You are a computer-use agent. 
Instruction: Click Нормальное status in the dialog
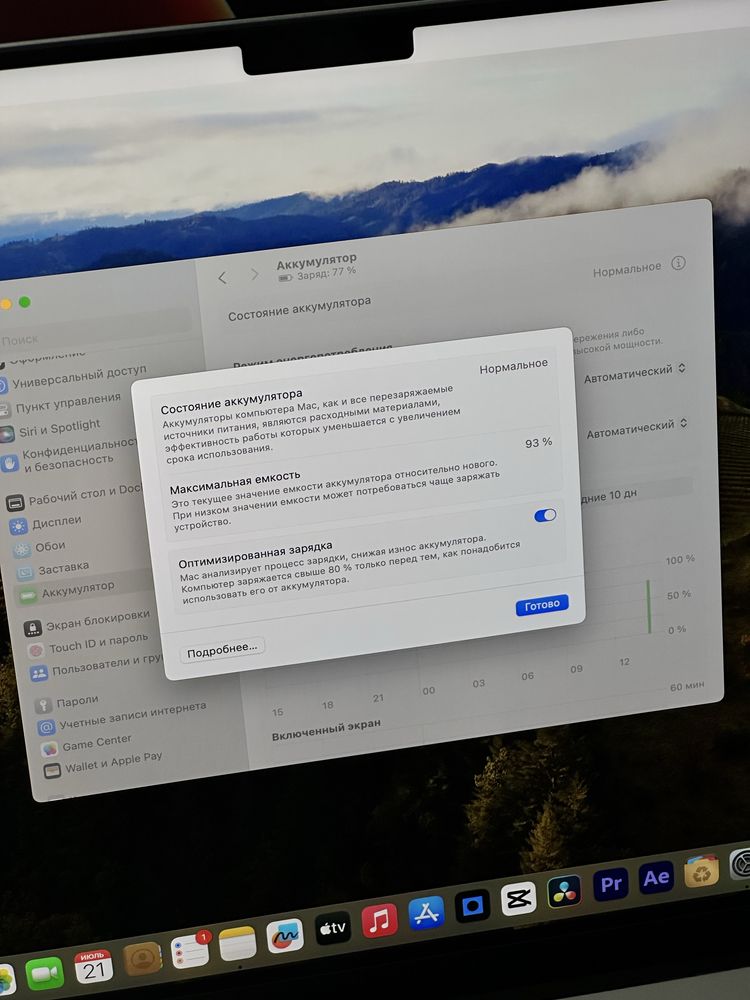[513, 367]
